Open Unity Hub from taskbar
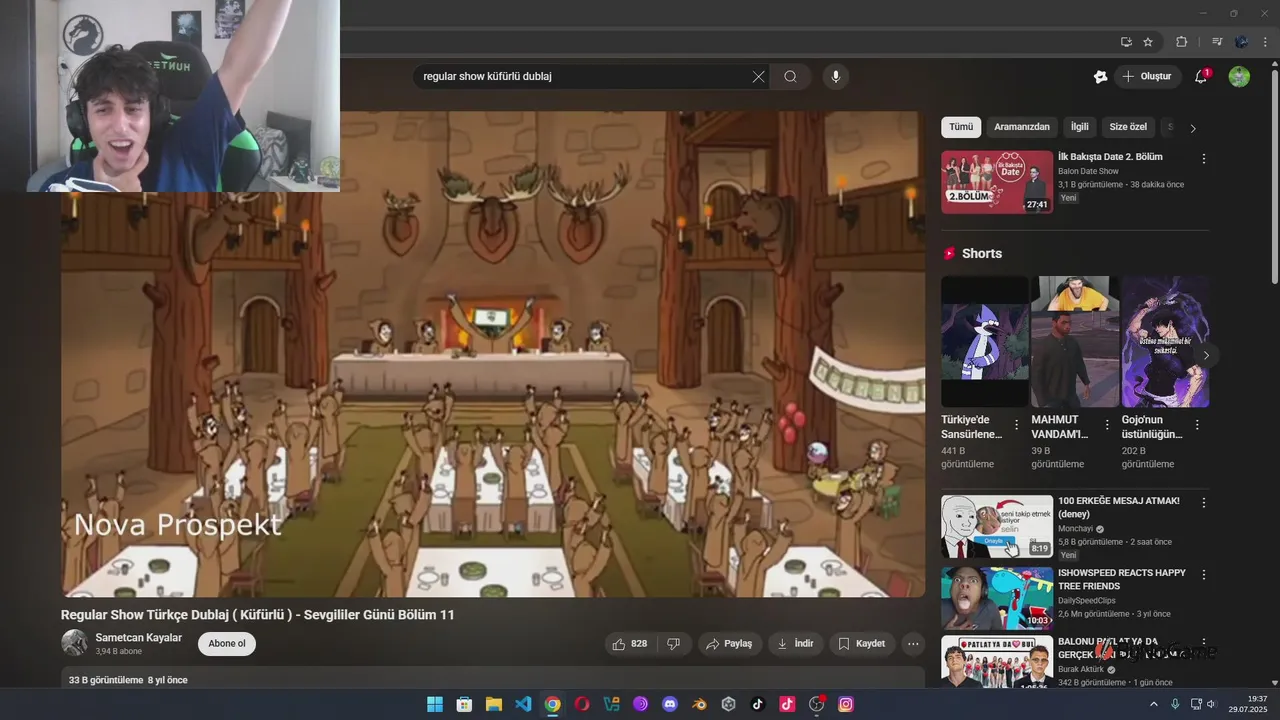The height and width of the screenshot is (720, 1280). 728,704
